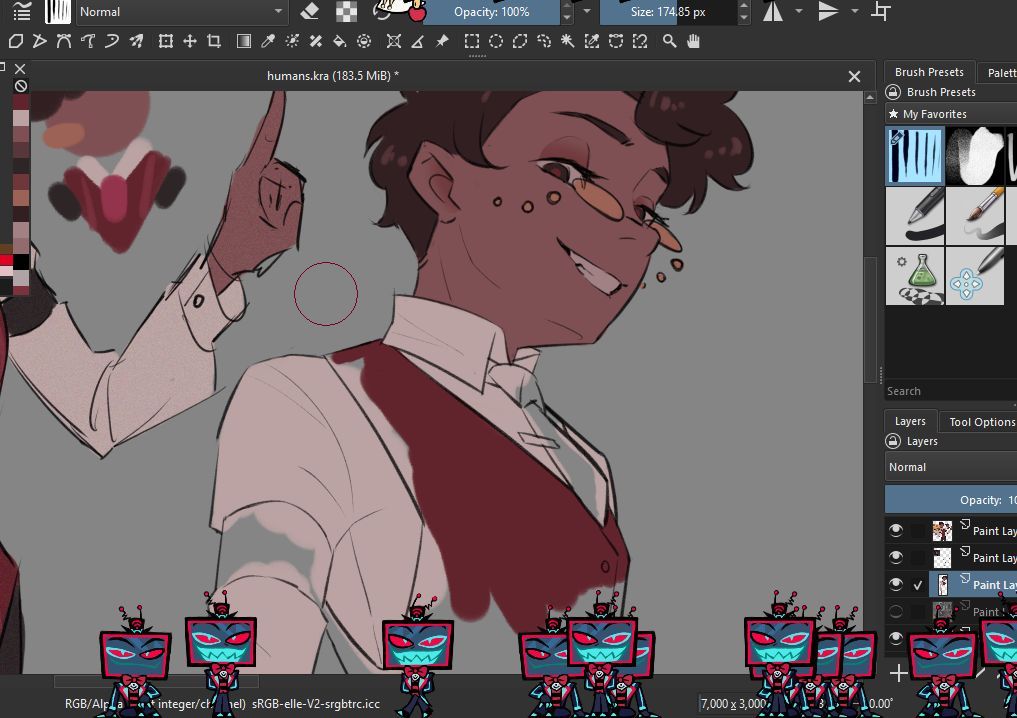Select the Freehand Selection tool
This screenshot has width=1017, height=718.
tap(544, 42)
